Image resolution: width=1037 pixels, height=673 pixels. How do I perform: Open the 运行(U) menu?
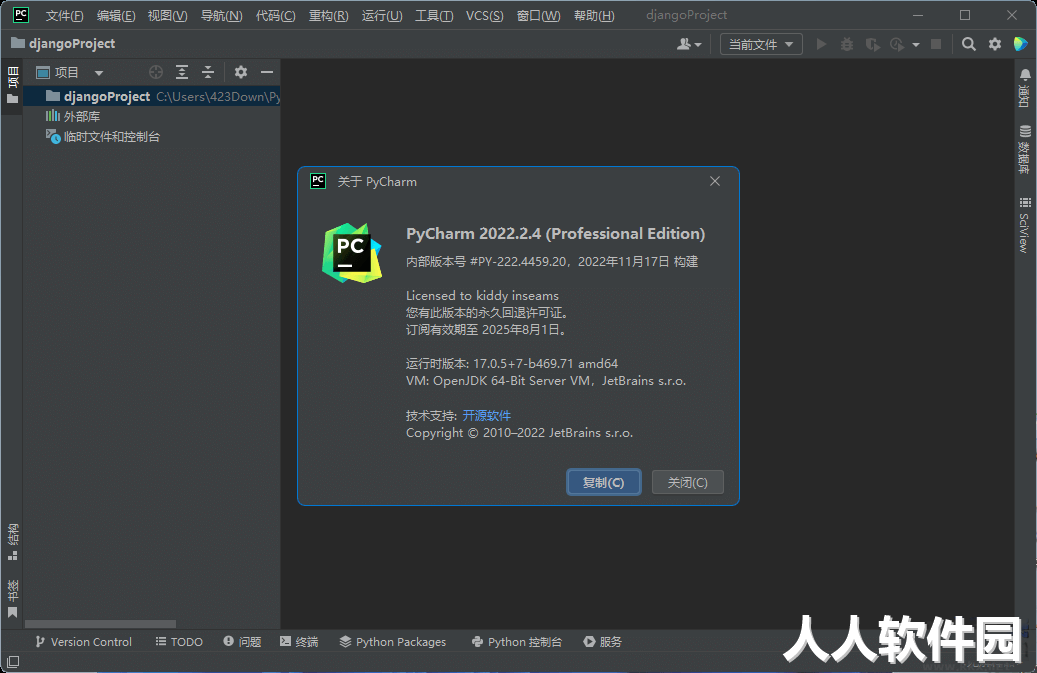click(x=382, y=15)
